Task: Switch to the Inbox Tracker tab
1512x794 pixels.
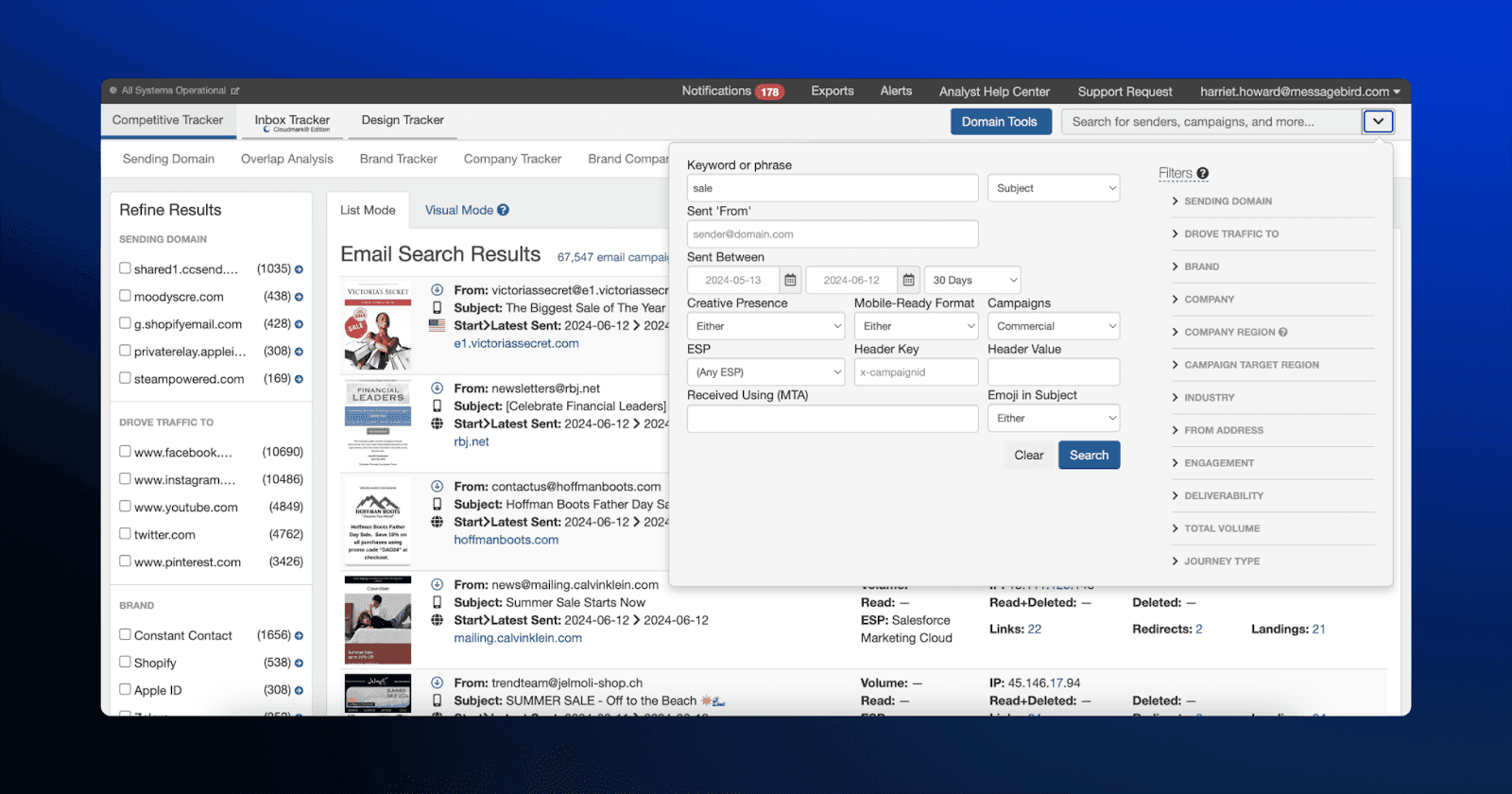Action: click(x=292, y=122)
